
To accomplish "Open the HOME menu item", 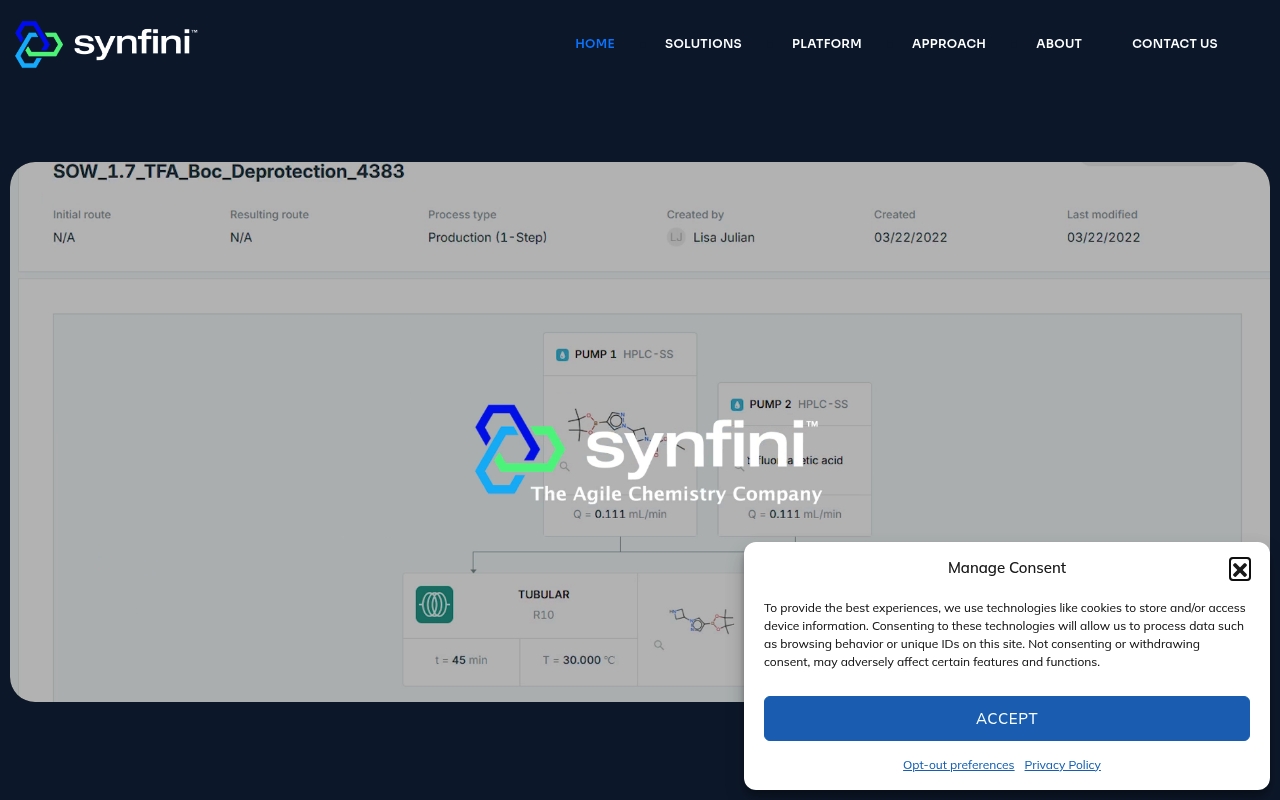I will tap(595, 43).
